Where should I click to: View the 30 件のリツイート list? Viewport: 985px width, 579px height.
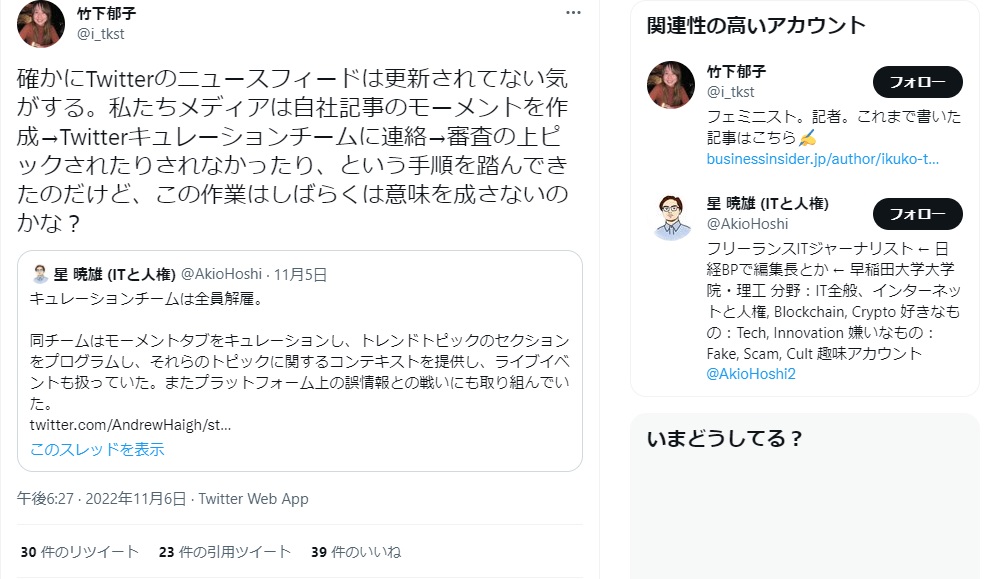[x=80, y=552]
